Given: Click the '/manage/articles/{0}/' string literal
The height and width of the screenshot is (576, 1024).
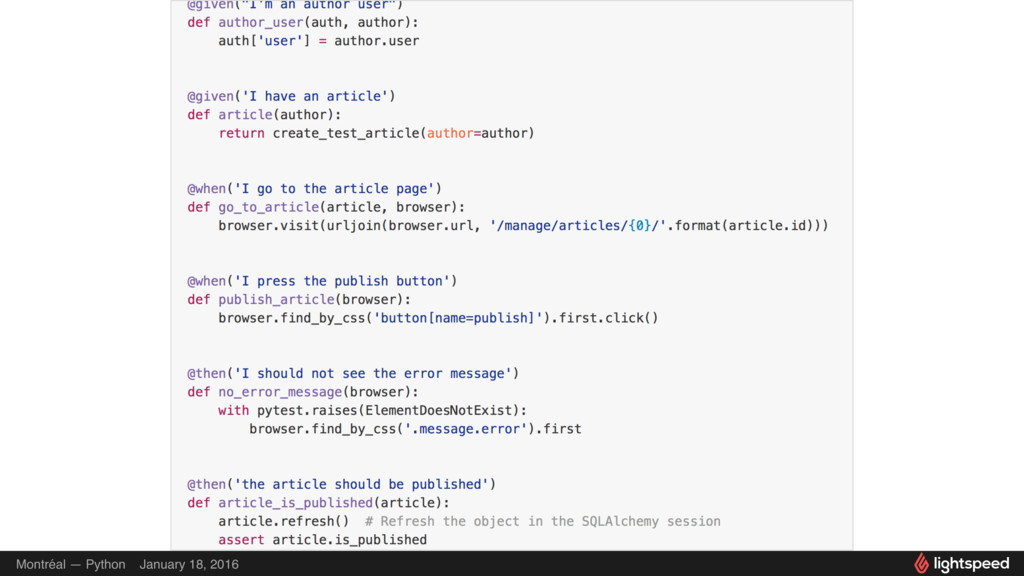Looking at the screenshot, I should coord(578,225).
